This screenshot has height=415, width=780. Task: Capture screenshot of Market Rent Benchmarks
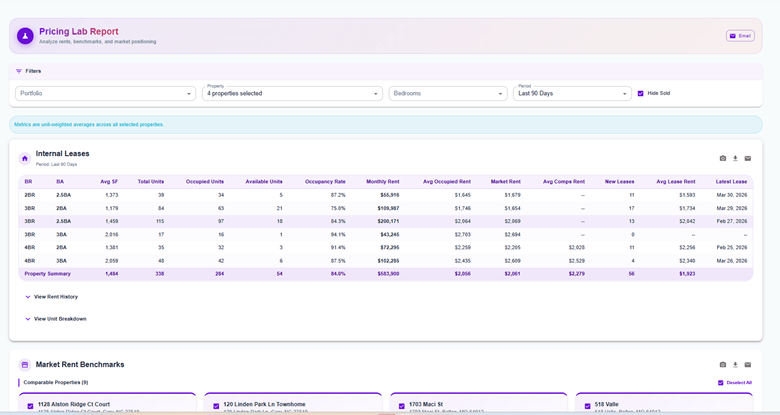coord(723,365)
